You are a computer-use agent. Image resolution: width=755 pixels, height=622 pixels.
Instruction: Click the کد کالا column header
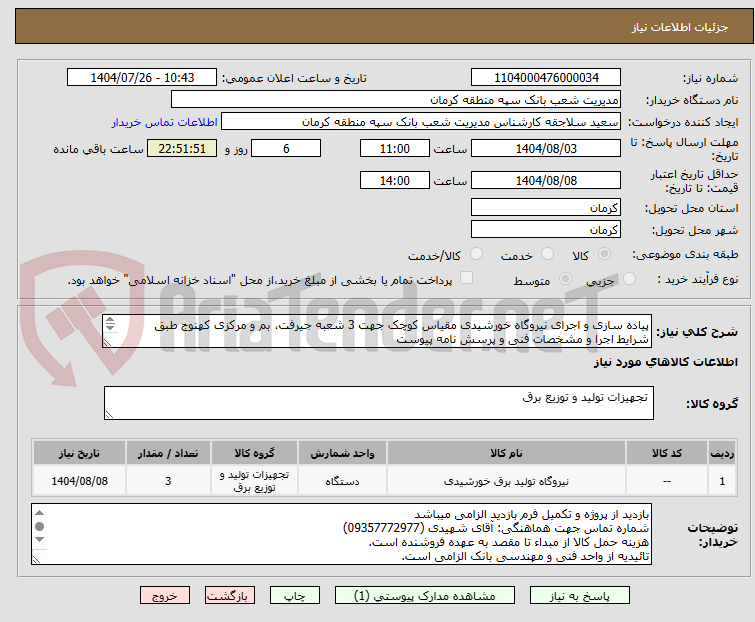pos(666,453)
